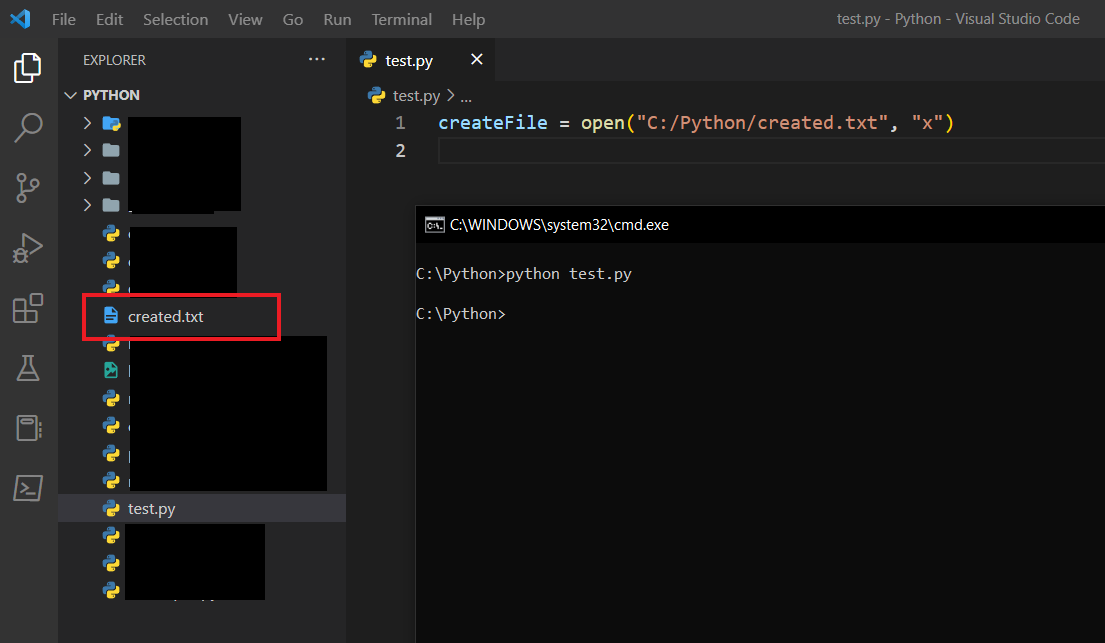Screen dimensions: 1105x643
Task: Select test.py in the Explorer file list
Action: pyautogui.click(x=152, y=509)
